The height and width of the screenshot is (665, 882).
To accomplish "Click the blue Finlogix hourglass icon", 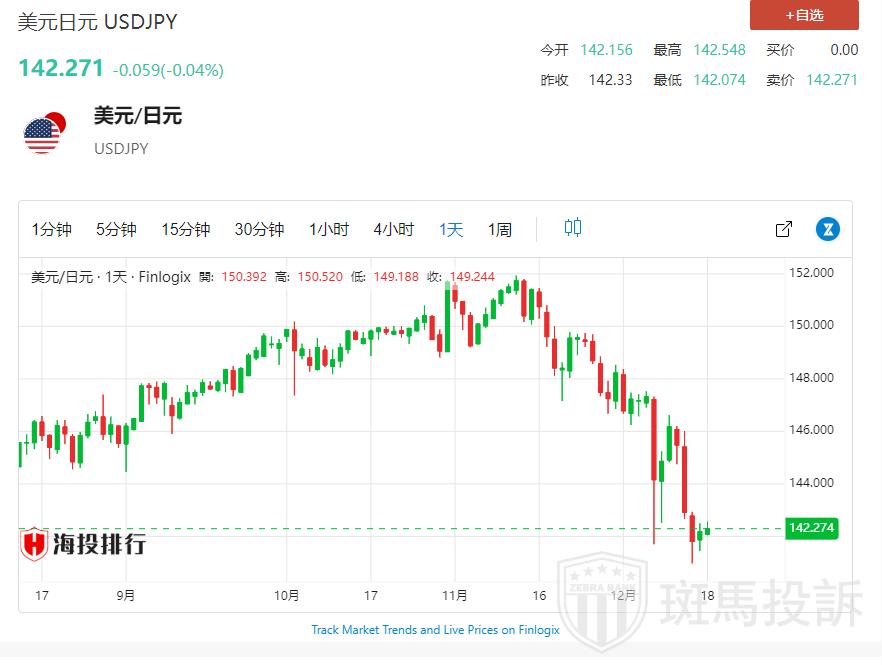I will (x=827, y=229).
